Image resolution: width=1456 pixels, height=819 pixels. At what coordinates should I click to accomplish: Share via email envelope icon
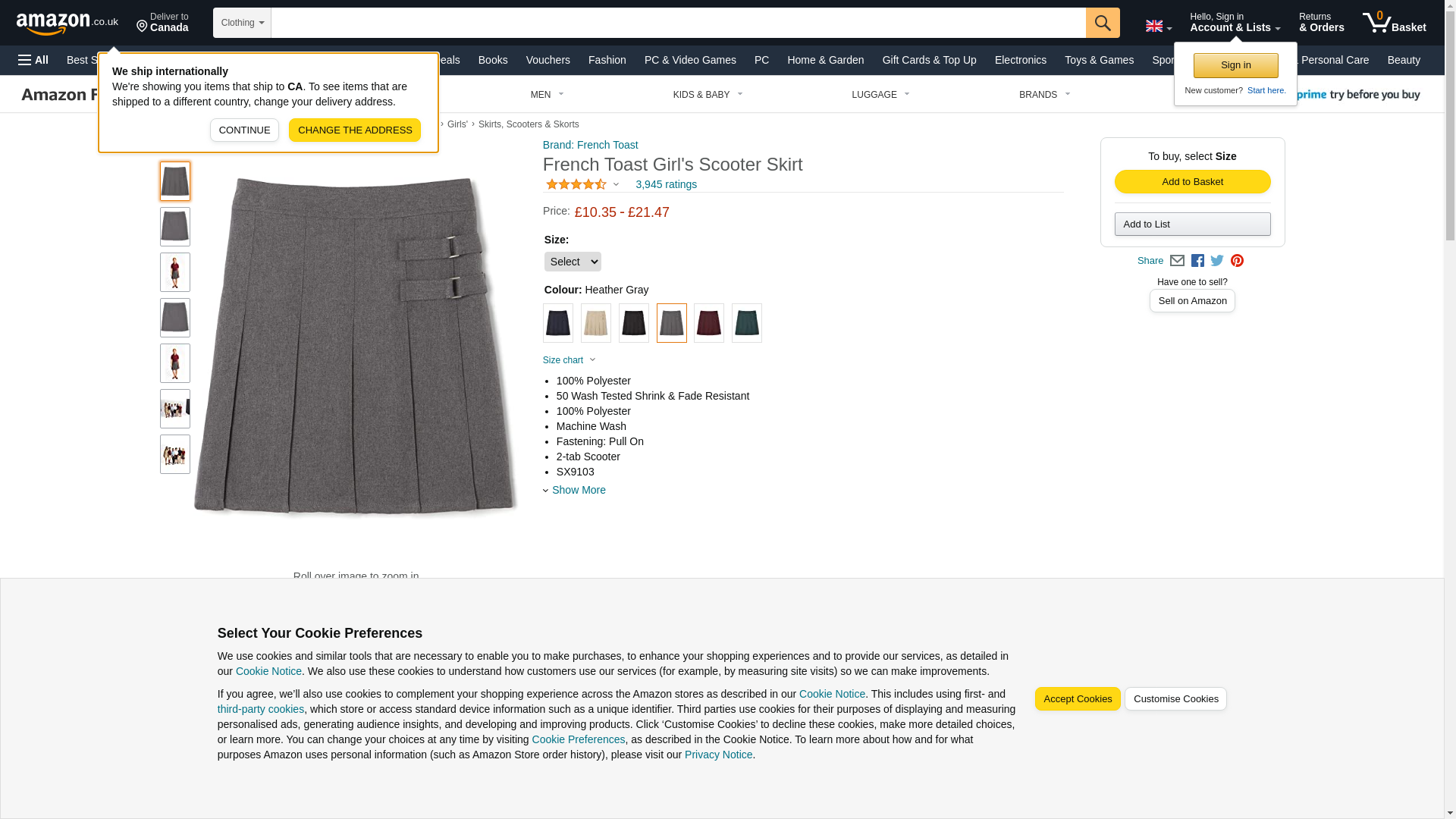pyautogui.click(x=1177, y=261)
